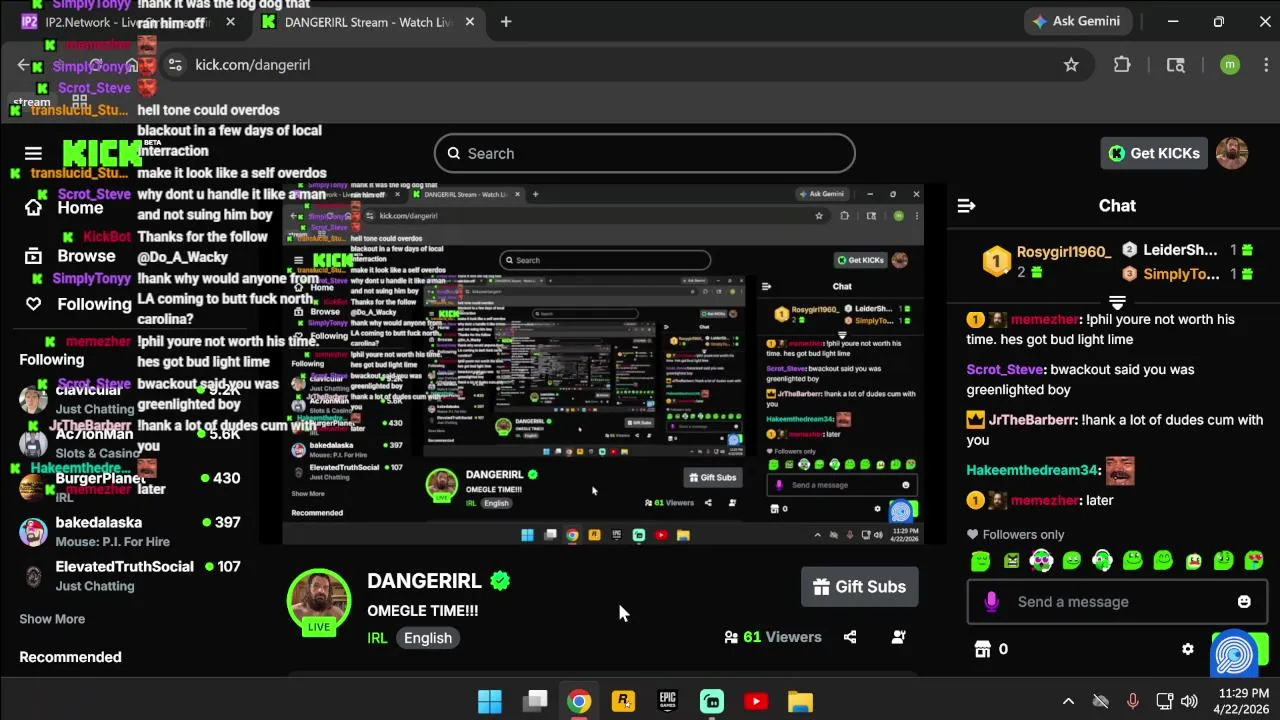The image size is (1280, 720).
Task: Open Ask Gemini in Chrome
Action: pyautogui.click(x=1077, y=21)
